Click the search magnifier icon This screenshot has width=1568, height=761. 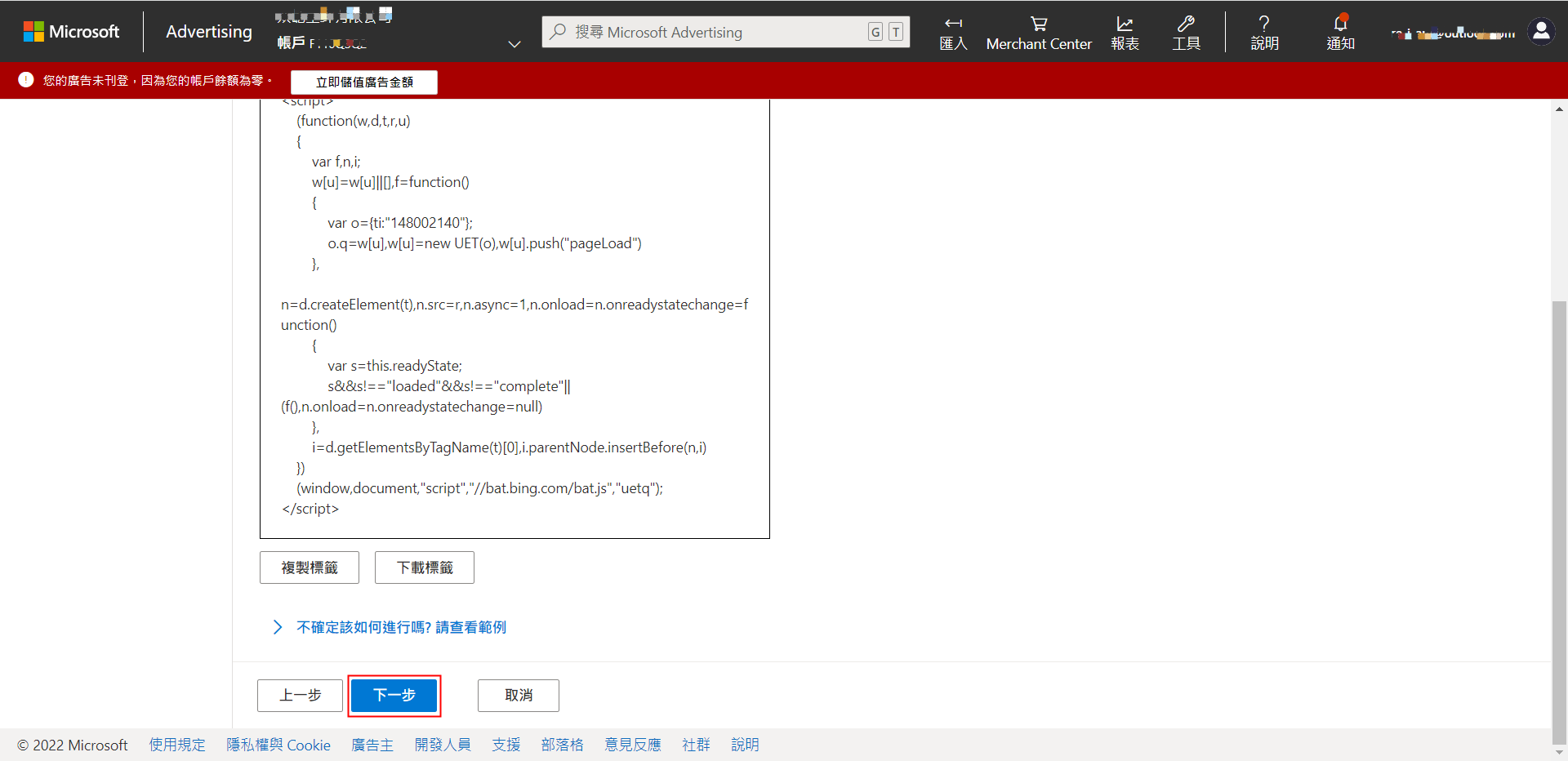[558, 32]
